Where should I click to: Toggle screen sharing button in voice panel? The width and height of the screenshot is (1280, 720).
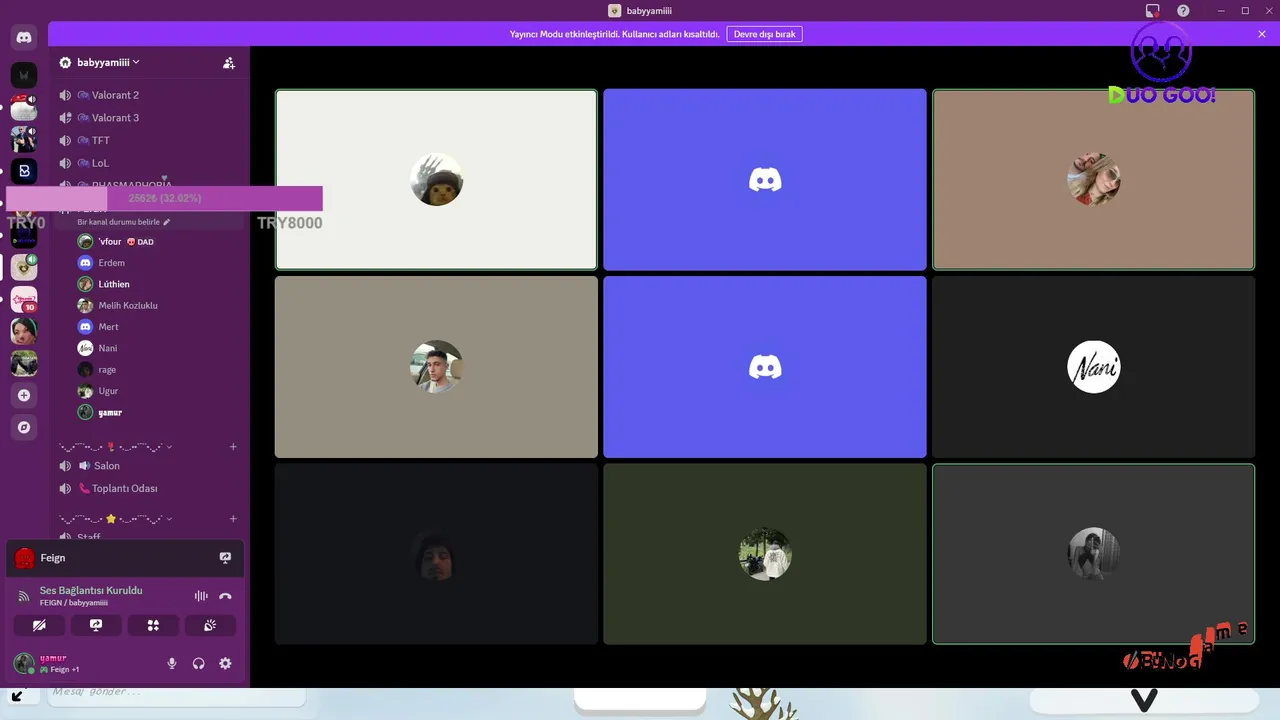coord(96,625)
